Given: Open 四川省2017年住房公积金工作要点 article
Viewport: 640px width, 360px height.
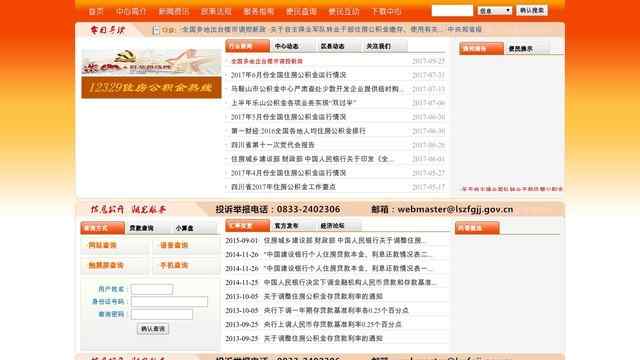Looking at the screenshot, I should (283, 187).
